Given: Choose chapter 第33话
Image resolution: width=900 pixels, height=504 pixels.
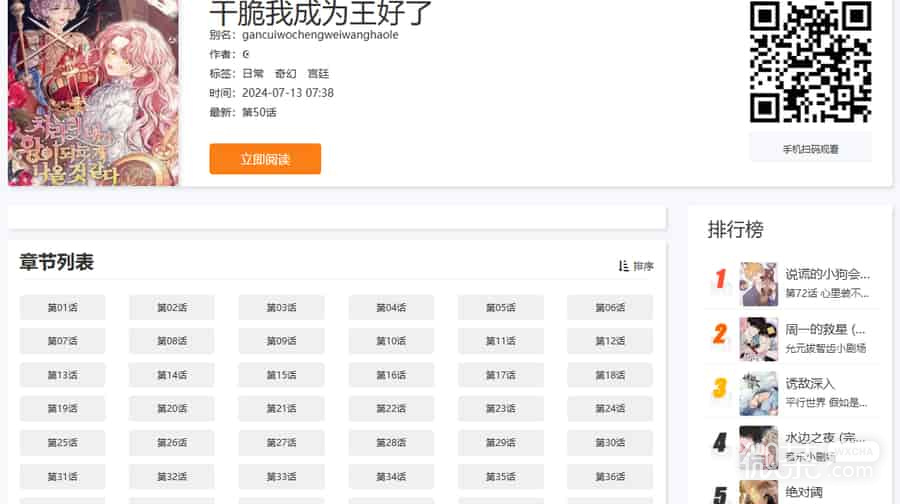Looking at the screenshot, I should click(x=281, y=476).
